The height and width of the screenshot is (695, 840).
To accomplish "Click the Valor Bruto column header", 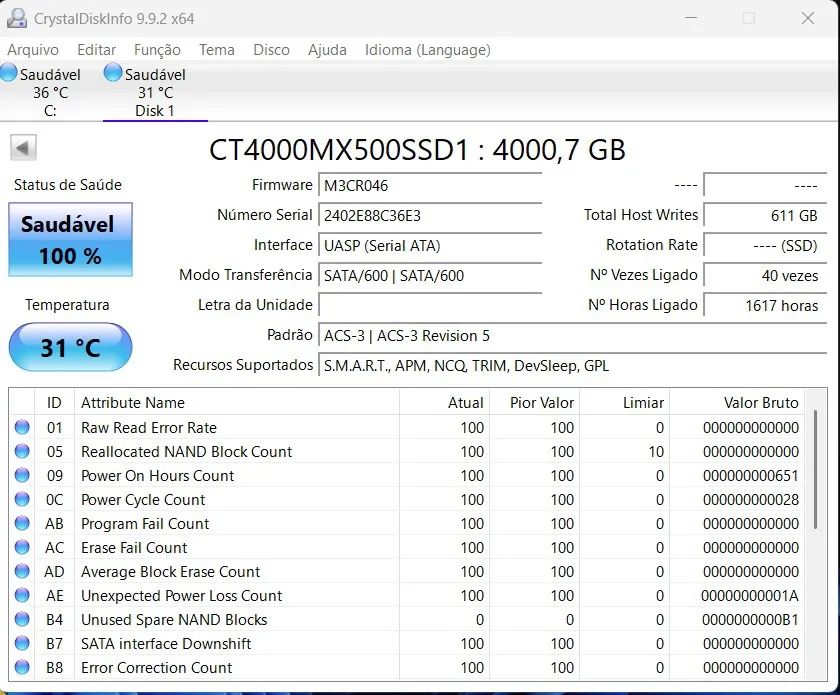I will coord(737,402).
